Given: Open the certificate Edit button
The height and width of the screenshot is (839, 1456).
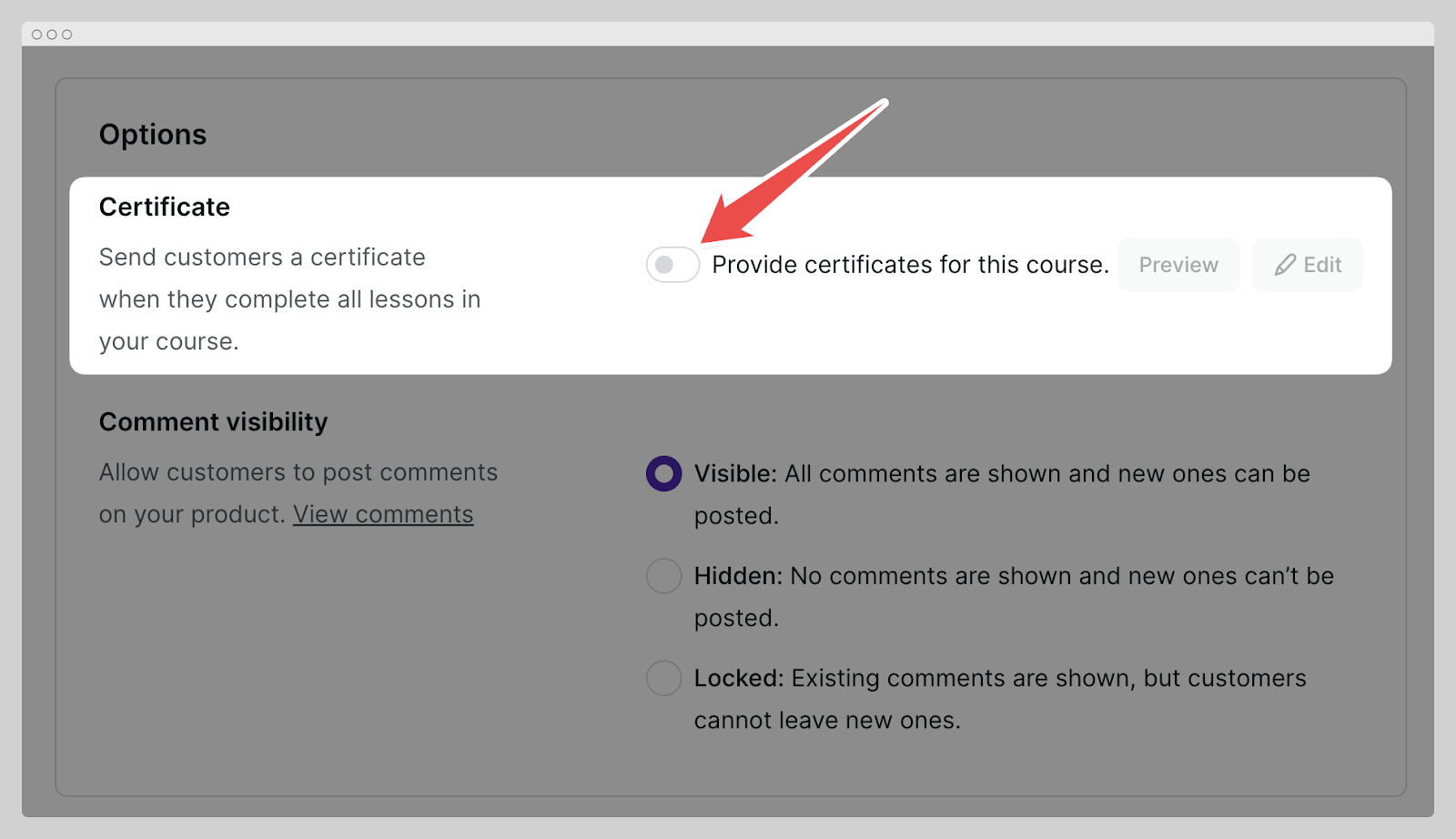Looking at the screenshot, I should (x=1308, y=265).
